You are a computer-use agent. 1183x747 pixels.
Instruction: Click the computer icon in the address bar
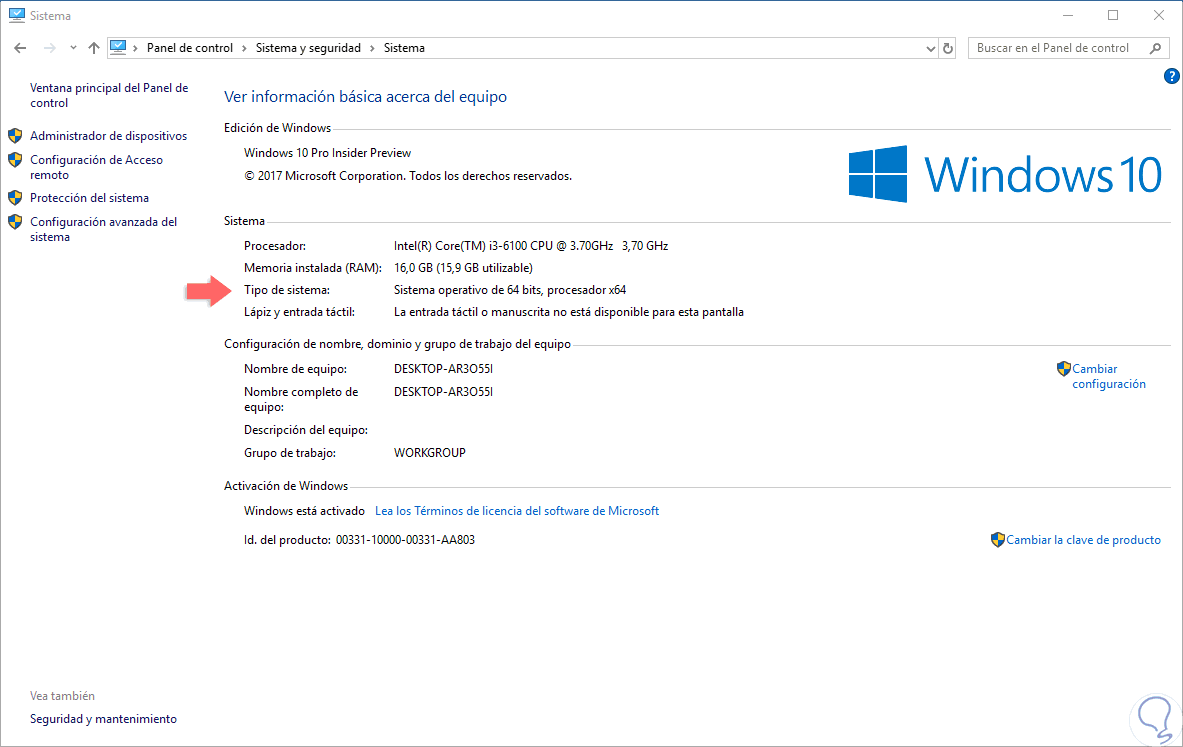(x=119, y=47)
